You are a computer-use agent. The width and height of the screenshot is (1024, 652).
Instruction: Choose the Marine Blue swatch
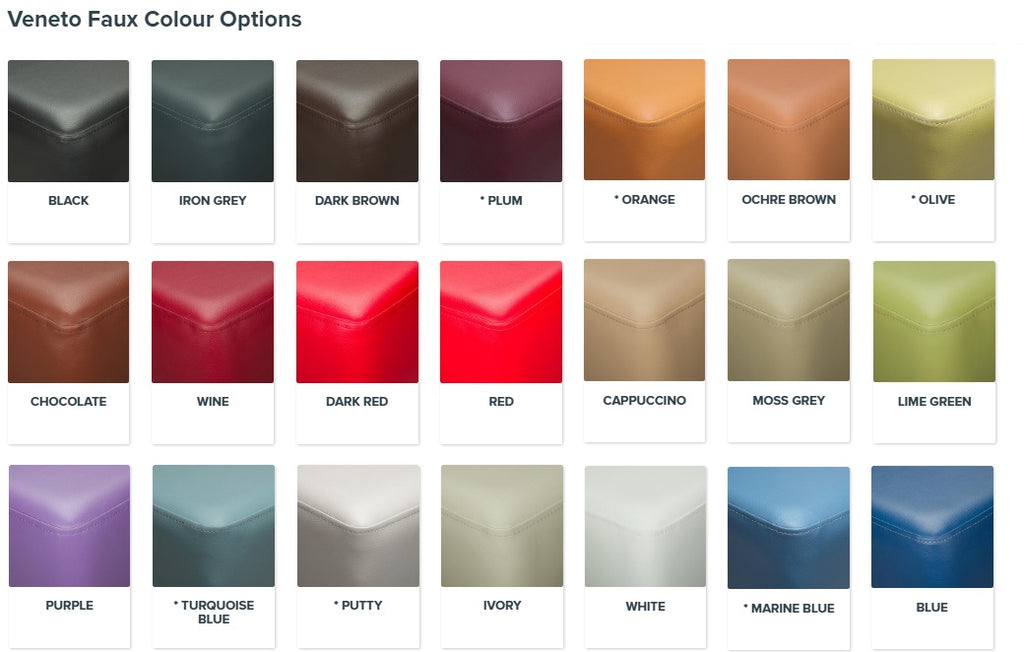click(789, 528)
